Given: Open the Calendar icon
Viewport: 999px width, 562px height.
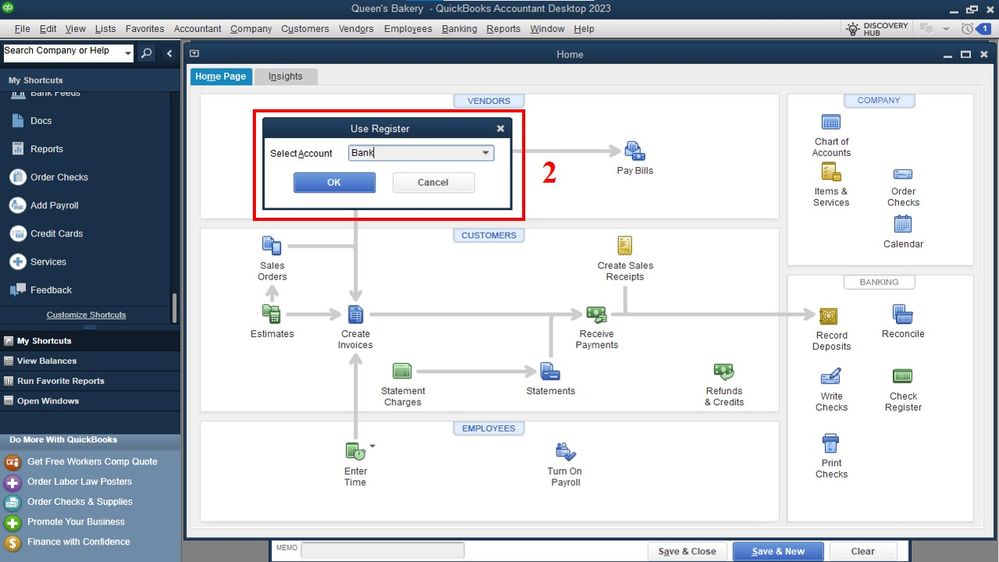Looking at the screenshot, I should (903, 224).
